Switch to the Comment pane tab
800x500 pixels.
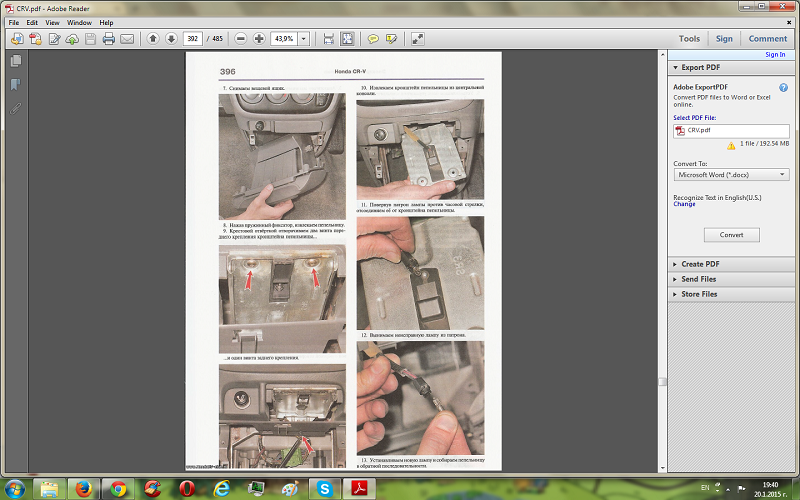[x=767, y=39]
